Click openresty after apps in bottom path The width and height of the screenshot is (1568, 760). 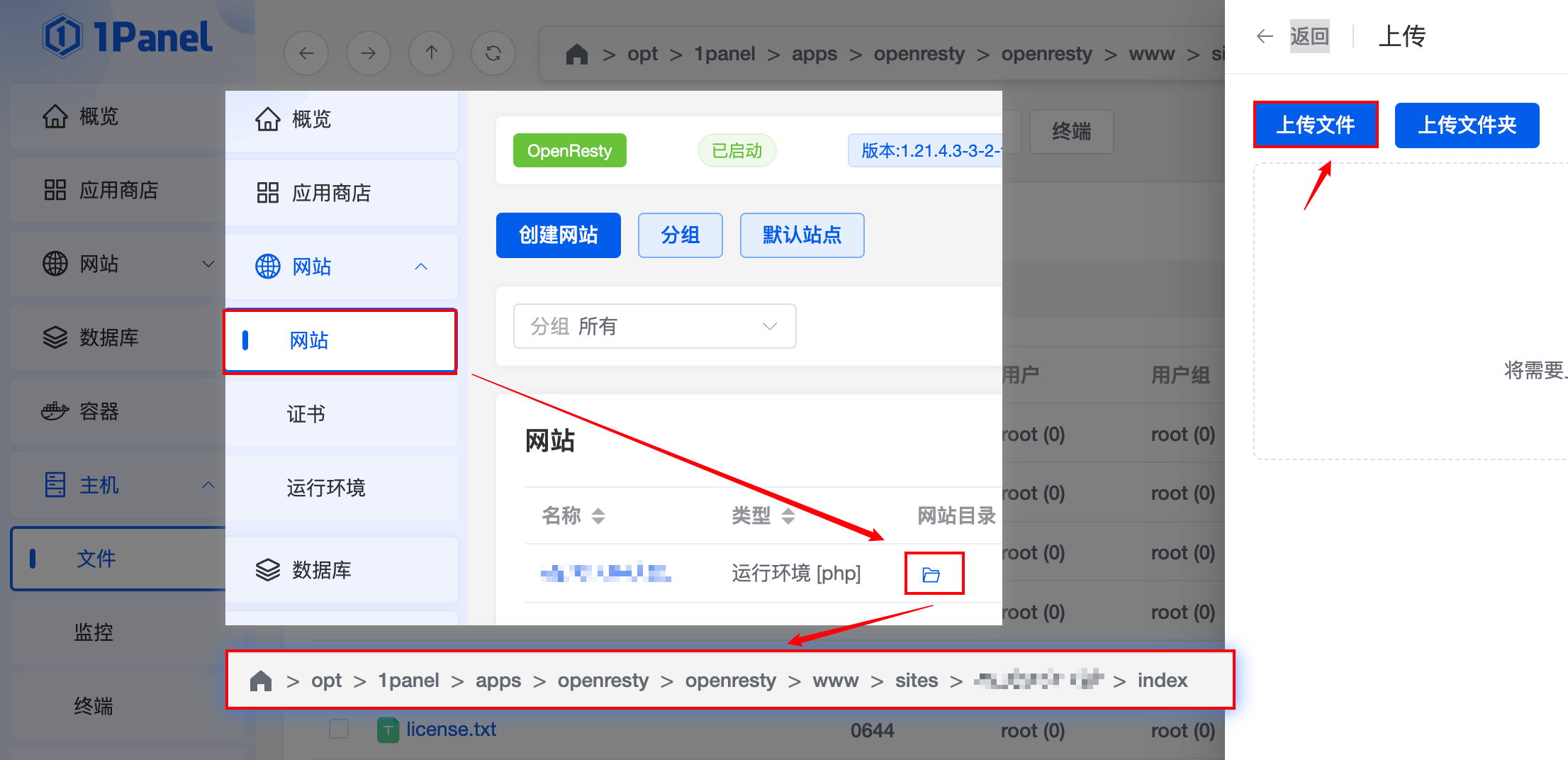(x=603, y=681)
